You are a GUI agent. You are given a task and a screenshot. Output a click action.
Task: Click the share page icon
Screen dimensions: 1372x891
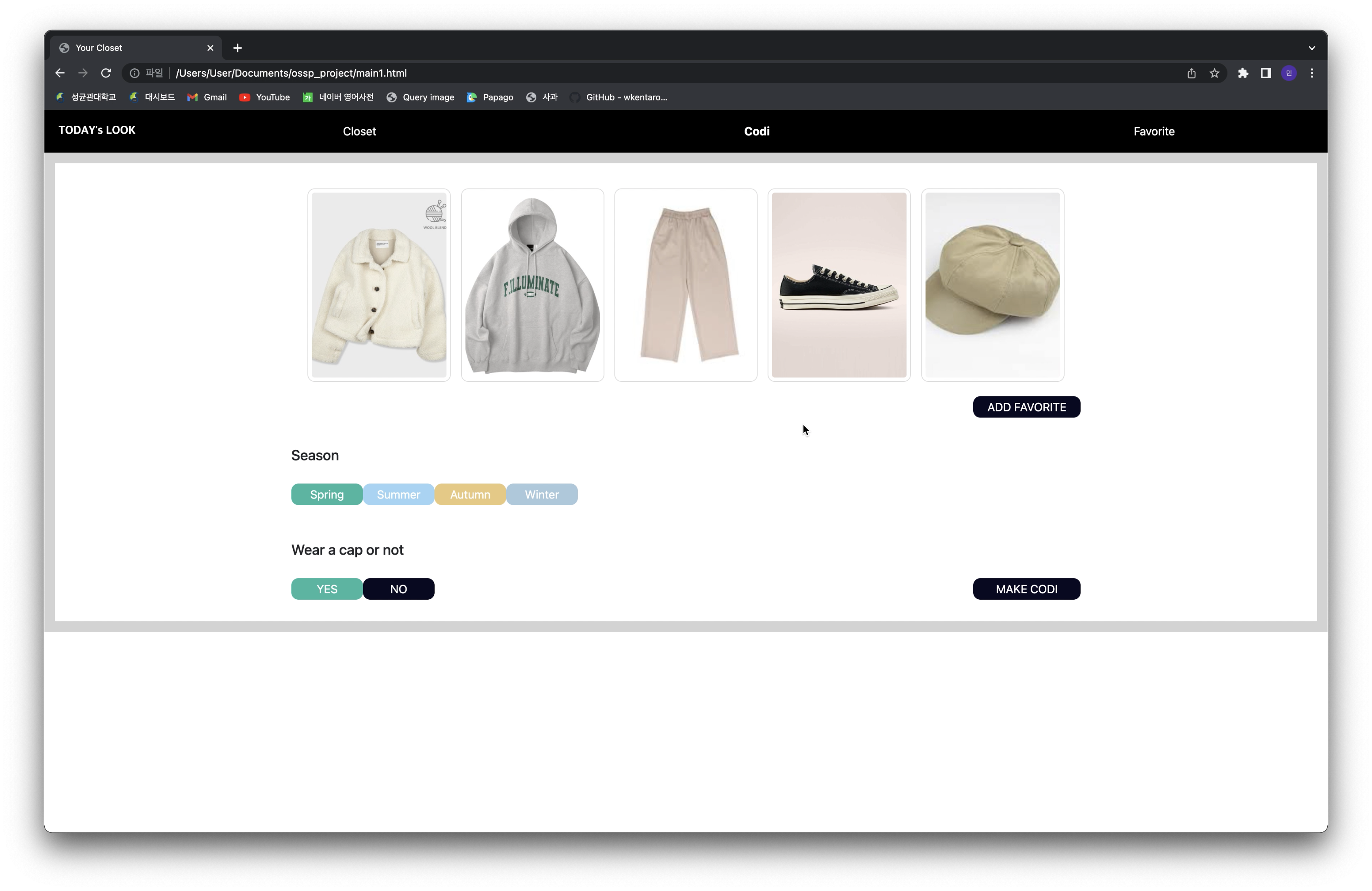point(1191,73)
